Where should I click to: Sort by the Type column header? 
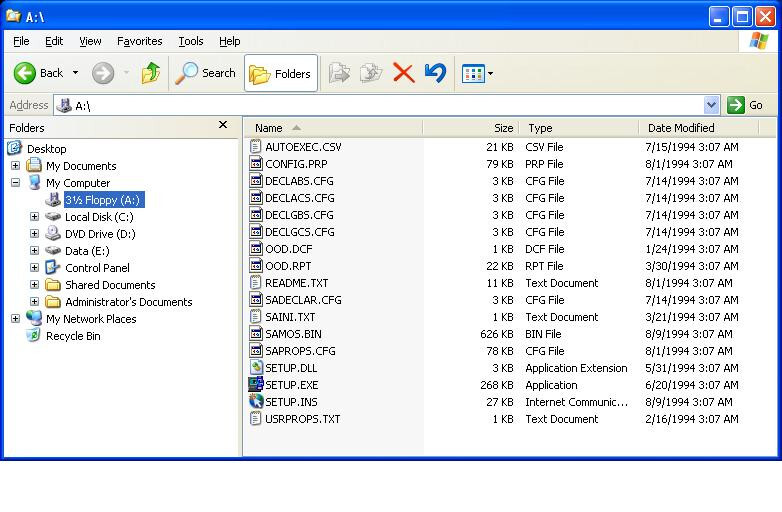pyautogui.click(x=579, y=128)
